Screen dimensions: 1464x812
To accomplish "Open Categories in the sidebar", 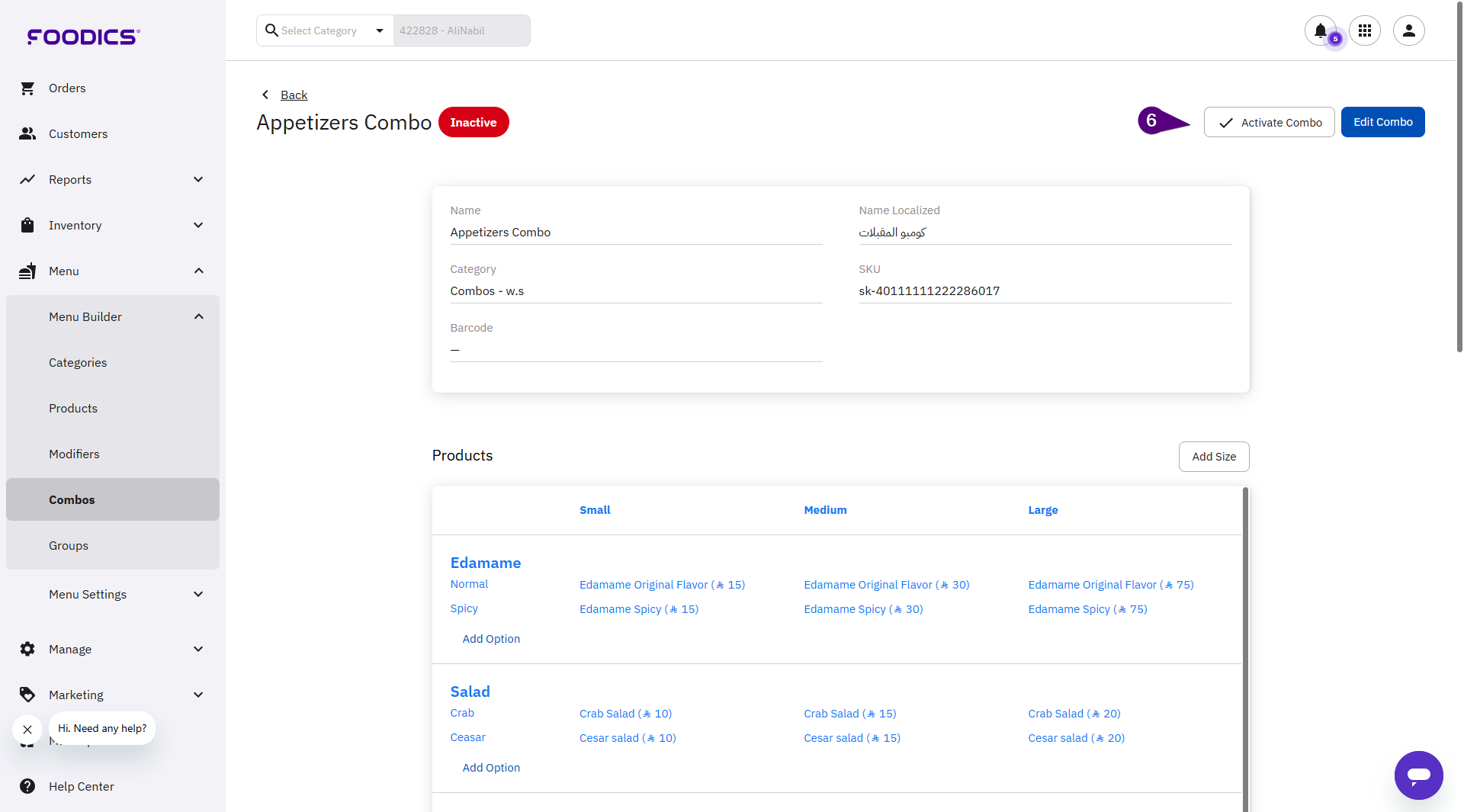I will 78,363.
